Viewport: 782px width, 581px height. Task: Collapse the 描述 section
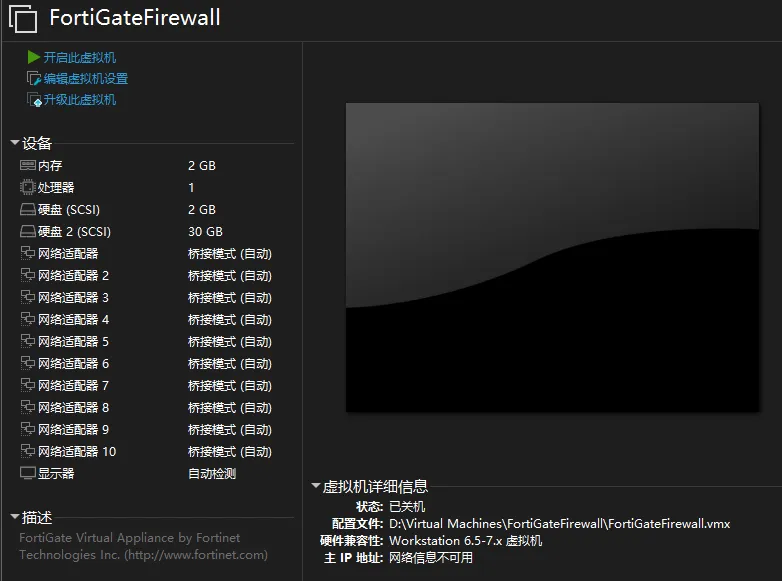15,517
